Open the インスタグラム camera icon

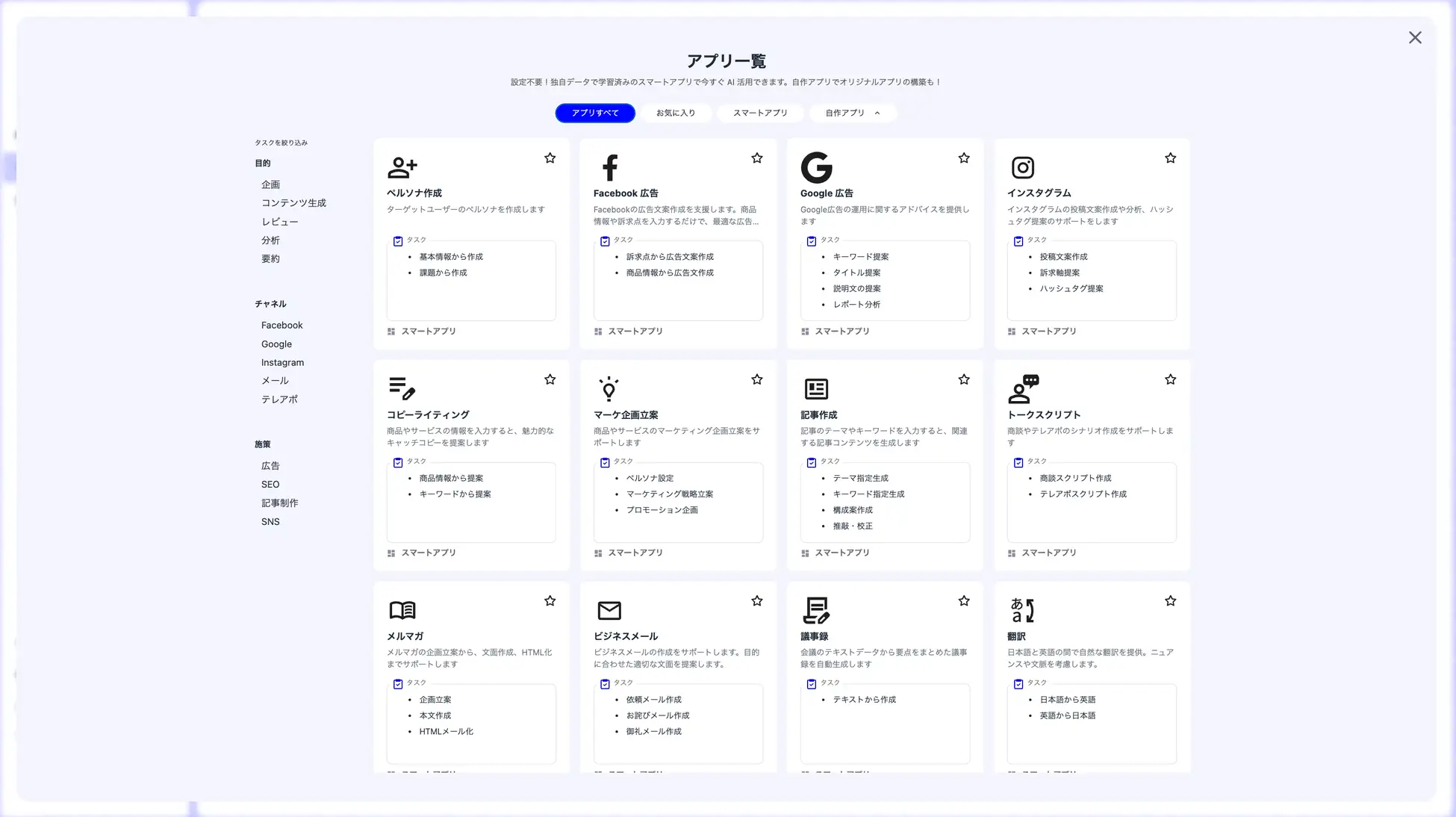1022,167
